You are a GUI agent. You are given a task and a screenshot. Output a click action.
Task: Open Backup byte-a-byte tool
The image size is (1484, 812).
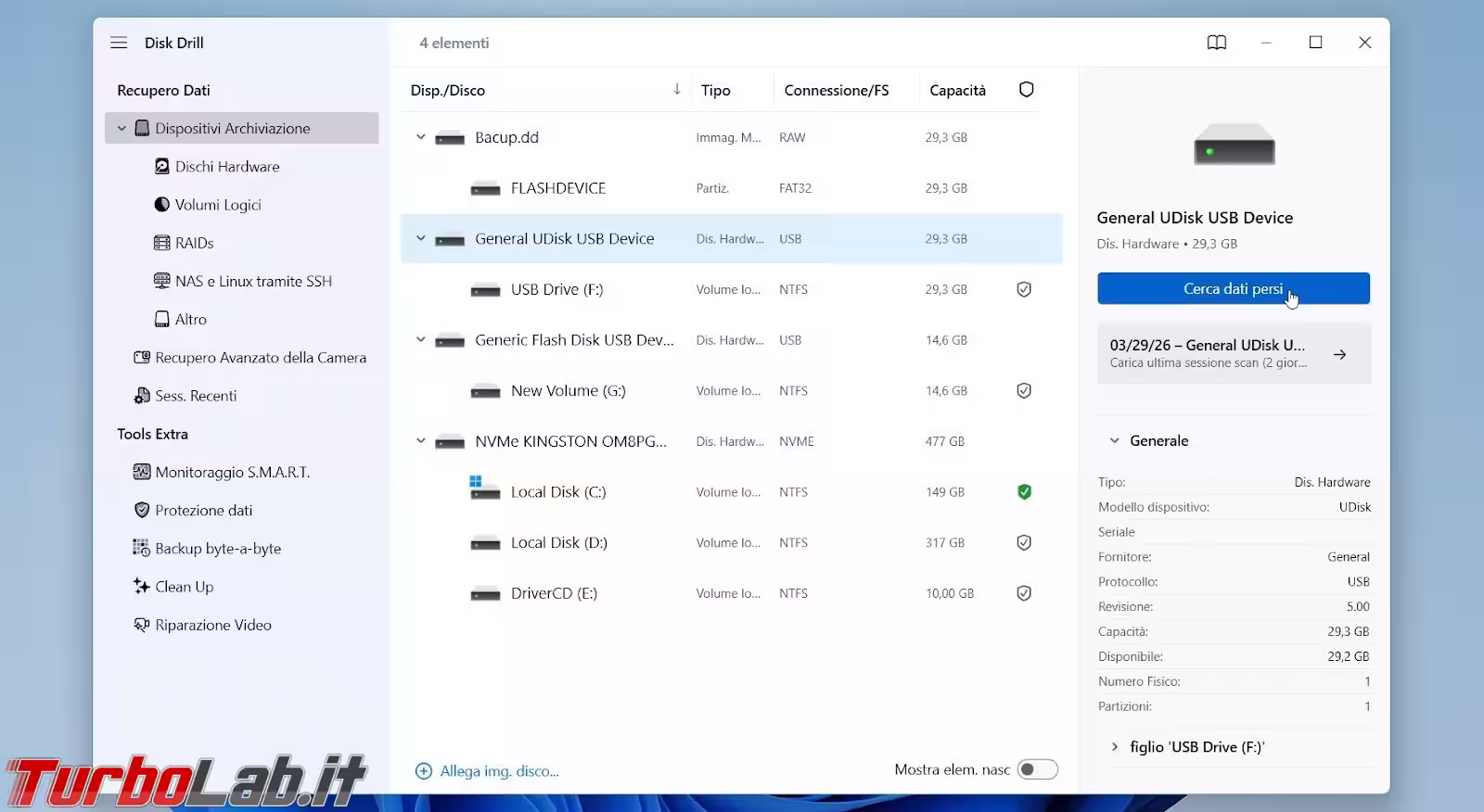(218, 548)
